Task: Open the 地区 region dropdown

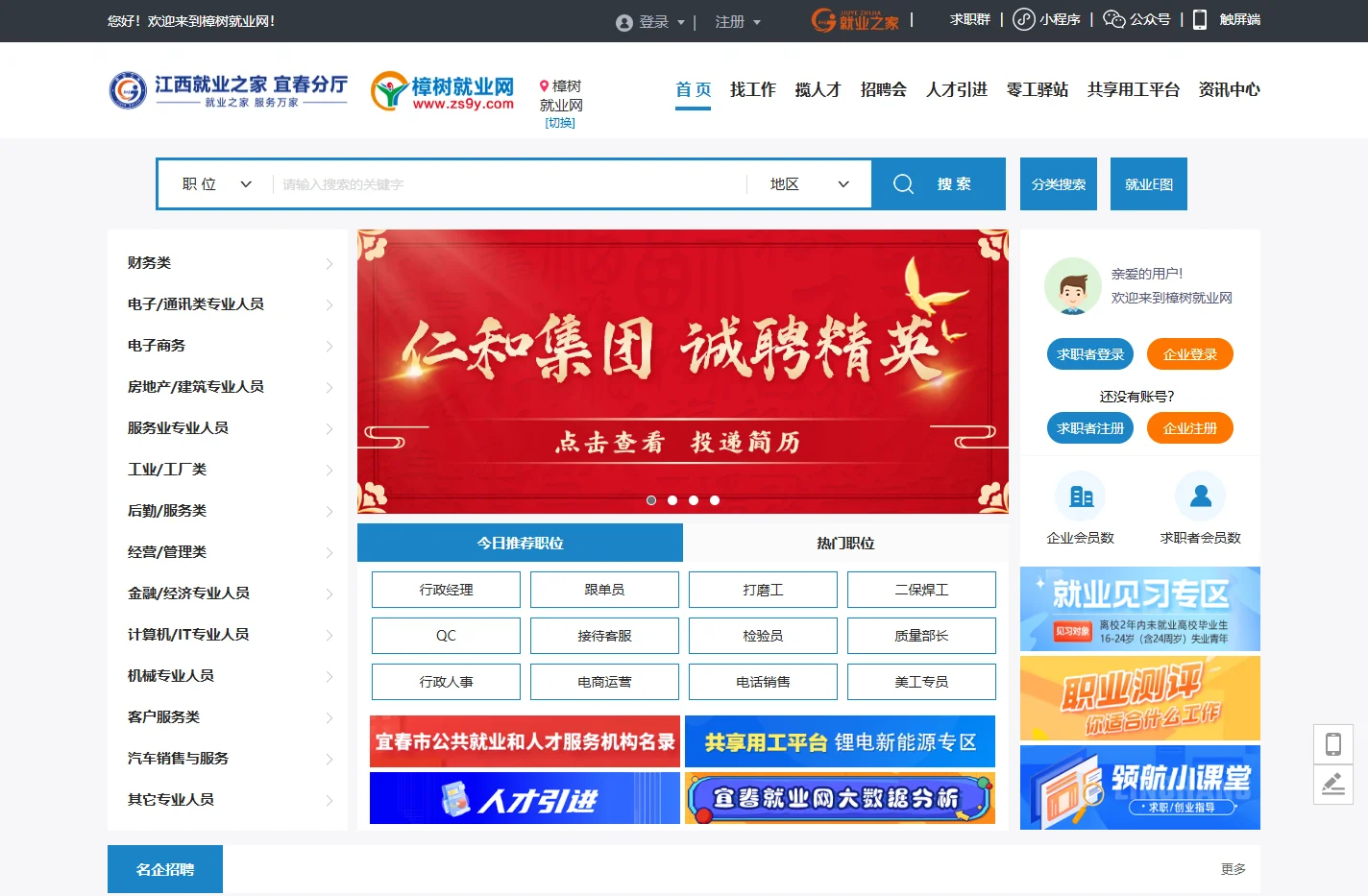Action: tap(809, 184)
